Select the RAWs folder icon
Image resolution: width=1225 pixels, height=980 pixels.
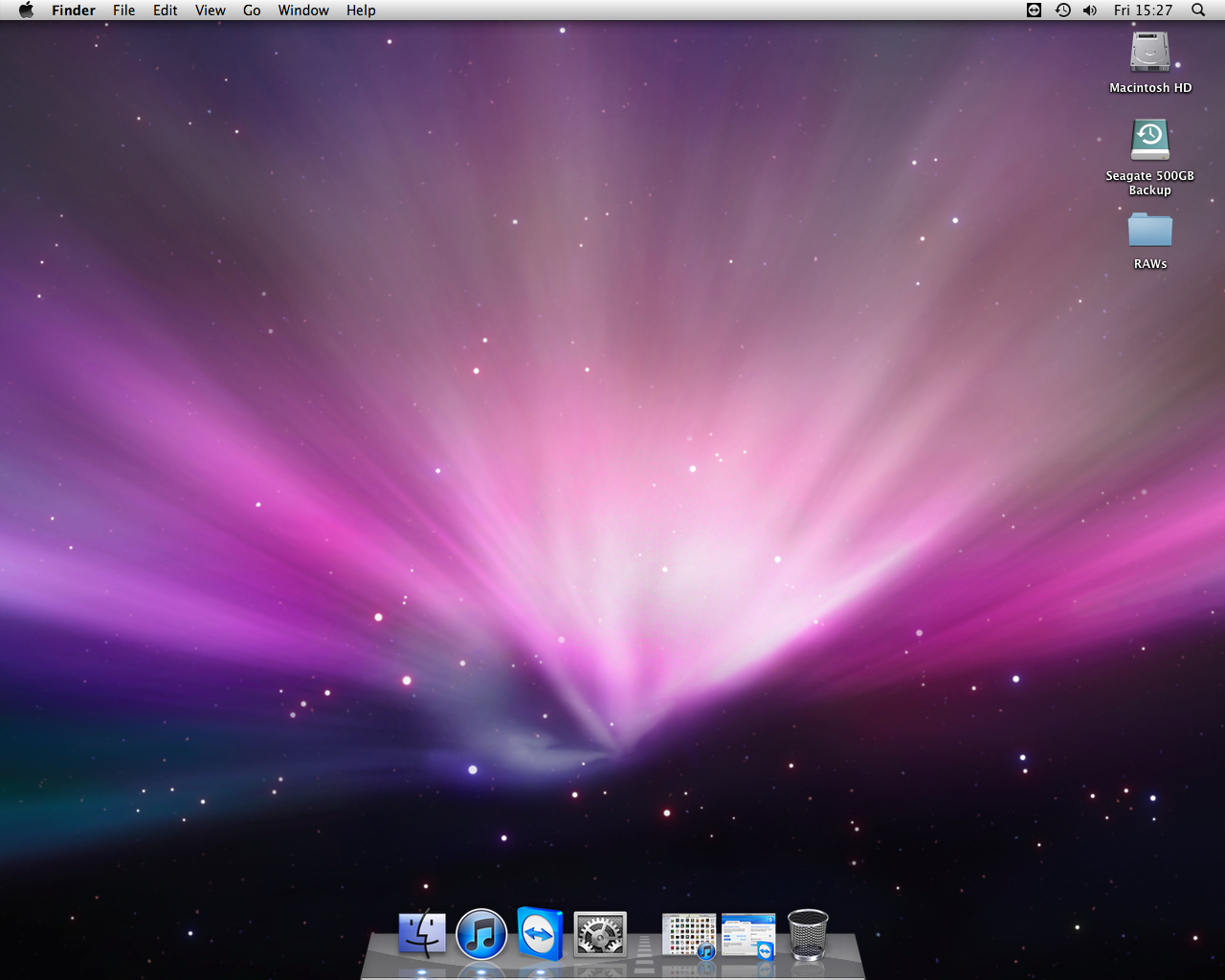(x=1149, y=230)
